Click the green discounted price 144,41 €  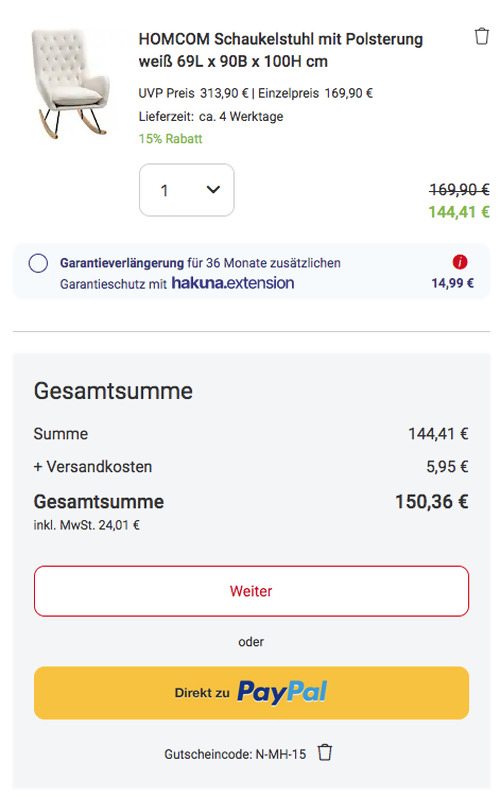(x=459, y=212)
